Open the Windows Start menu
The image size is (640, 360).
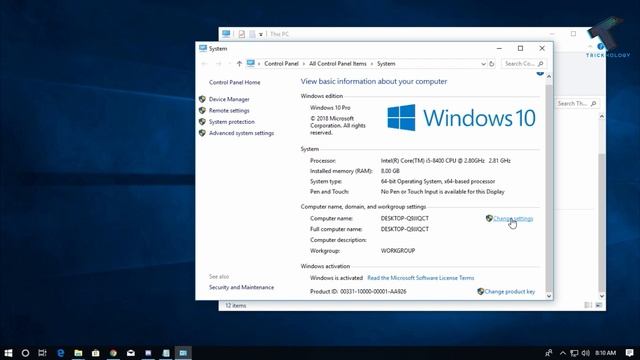pos(8,353)
